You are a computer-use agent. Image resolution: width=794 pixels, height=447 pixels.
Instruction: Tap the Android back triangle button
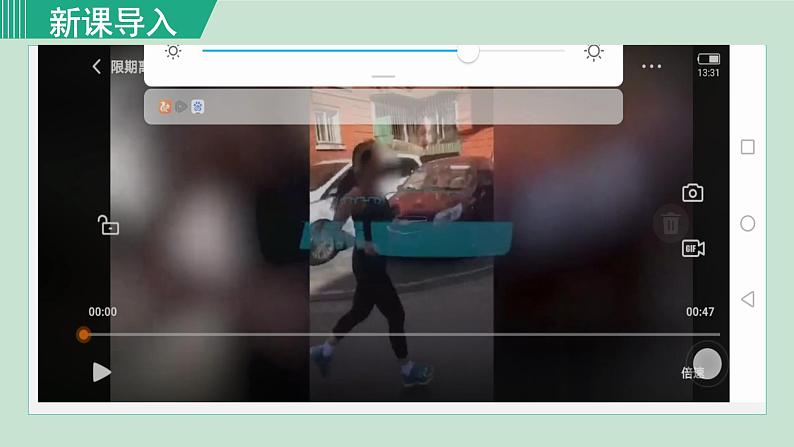point(747,299)
